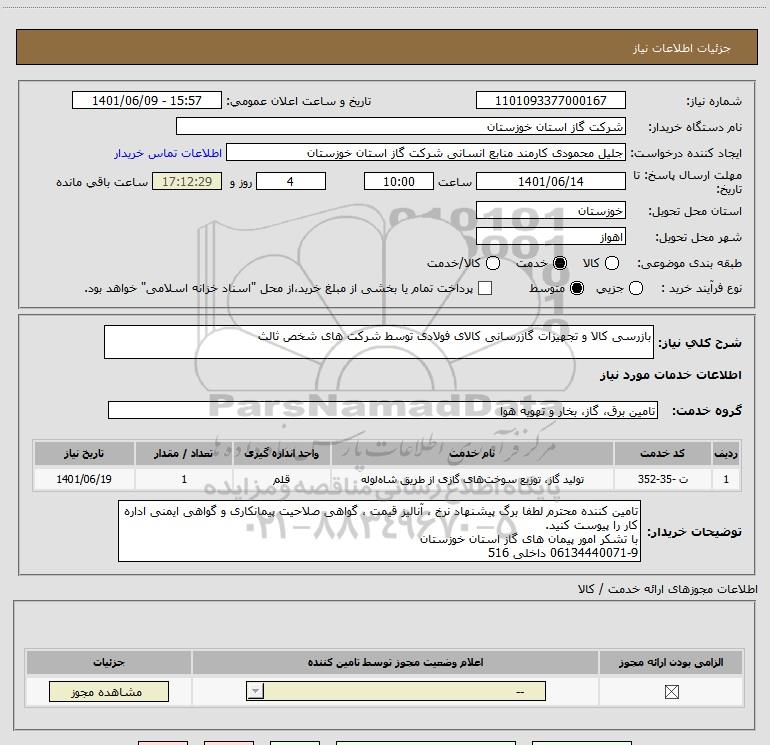Select the جزیی purchase type radio

tap(636, 288)
